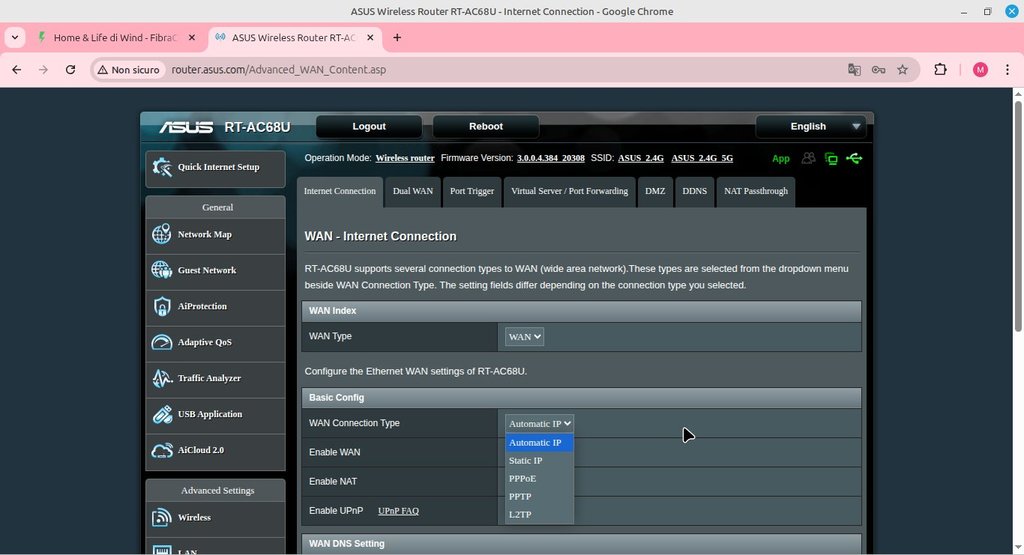Click the green USB status icon
1024x555 pixels.
click(853, 158)
